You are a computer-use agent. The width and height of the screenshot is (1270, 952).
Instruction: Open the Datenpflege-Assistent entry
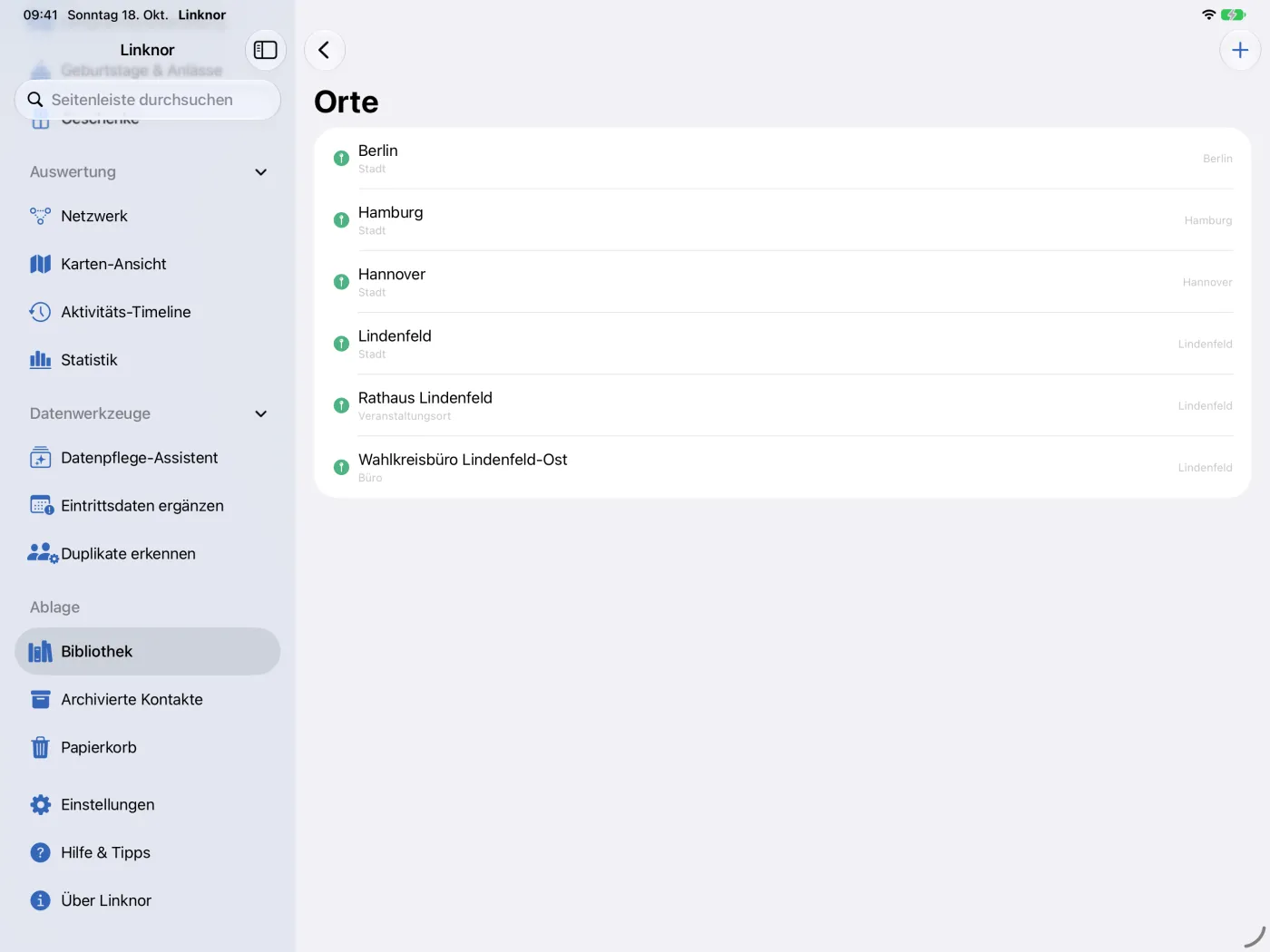[148, 458]
